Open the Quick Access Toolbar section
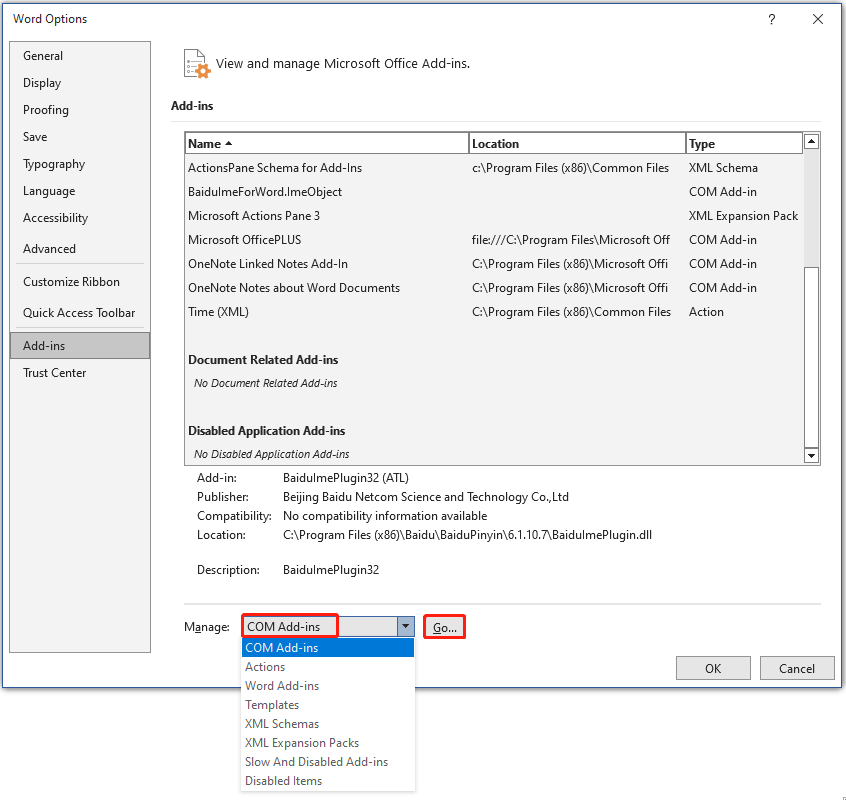 [x=79, y=312]
